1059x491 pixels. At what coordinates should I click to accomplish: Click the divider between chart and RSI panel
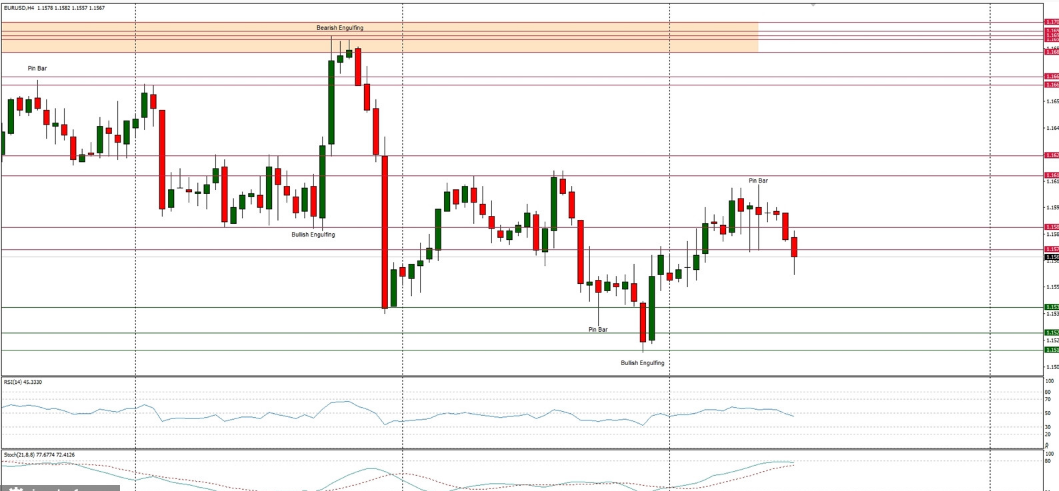pyautogui.click(x=500, y=377)
